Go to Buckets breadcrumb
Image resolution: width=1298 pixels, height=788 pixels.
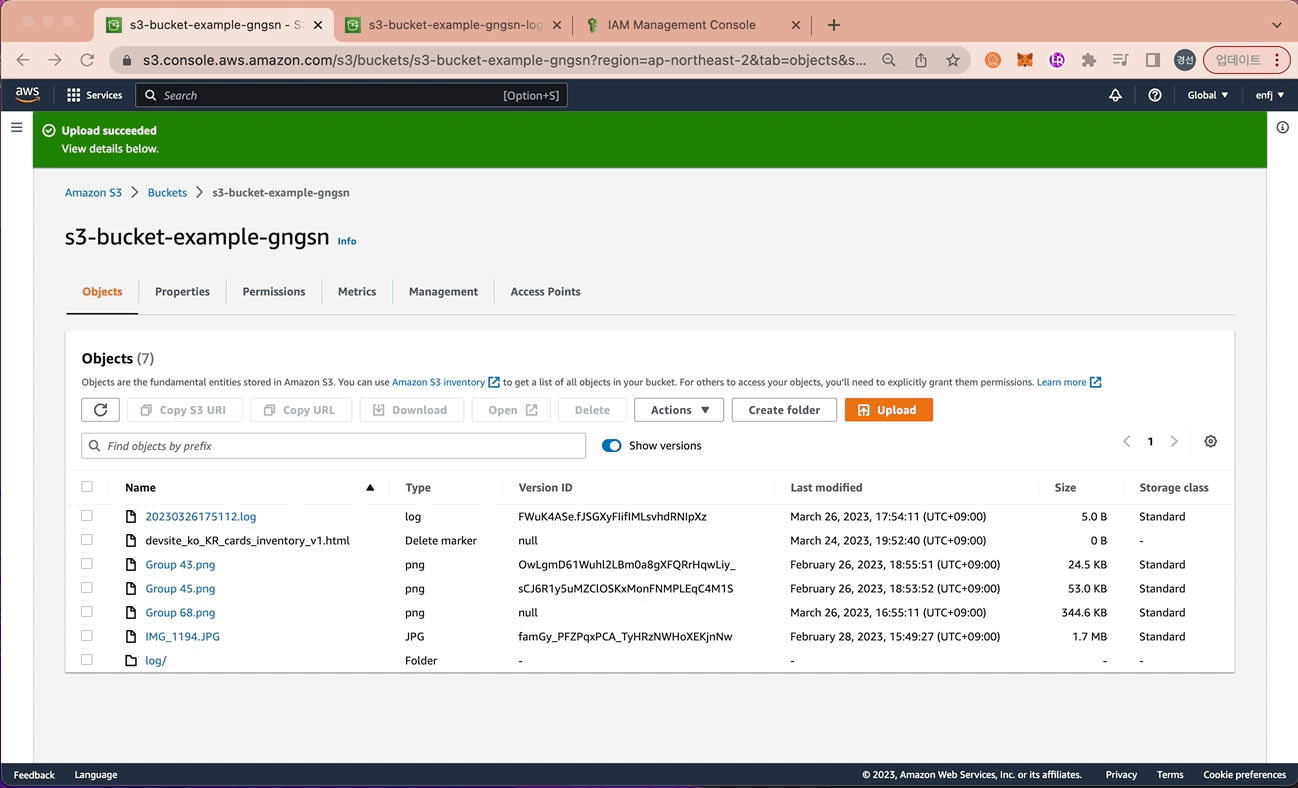click(x=167, y=192)
